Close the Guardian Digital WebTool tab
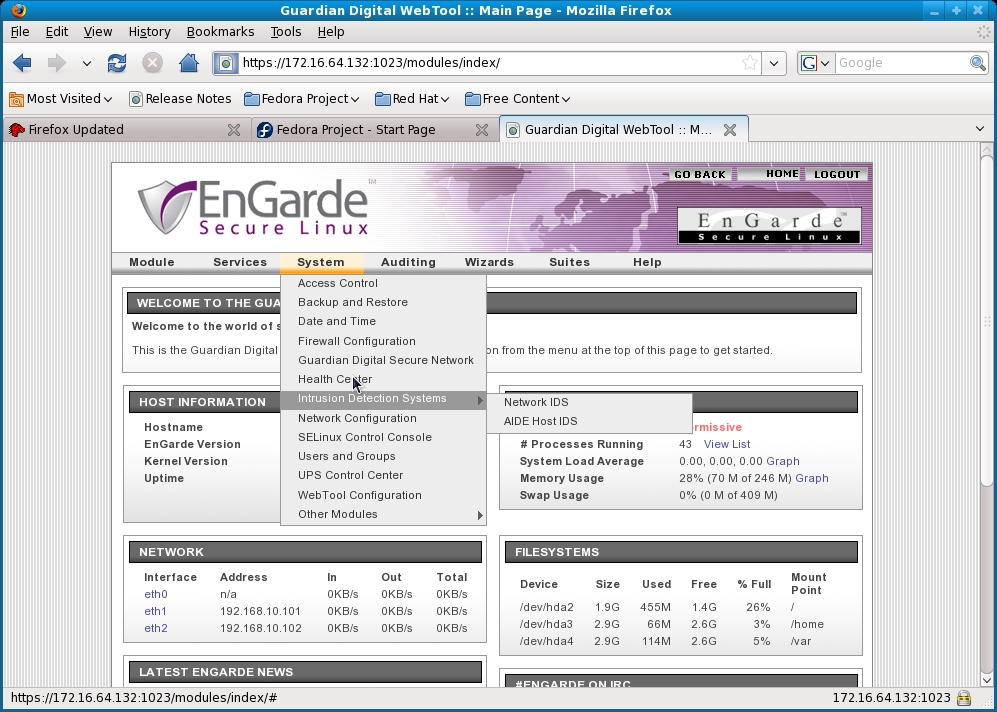Screen dimensions: 997x712 730,130
